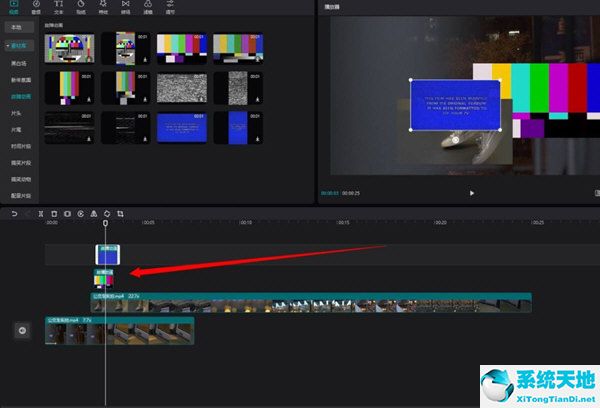The image size is (600, 408).
Task: Select the 本地 local media button
Action: click(16, 27)
